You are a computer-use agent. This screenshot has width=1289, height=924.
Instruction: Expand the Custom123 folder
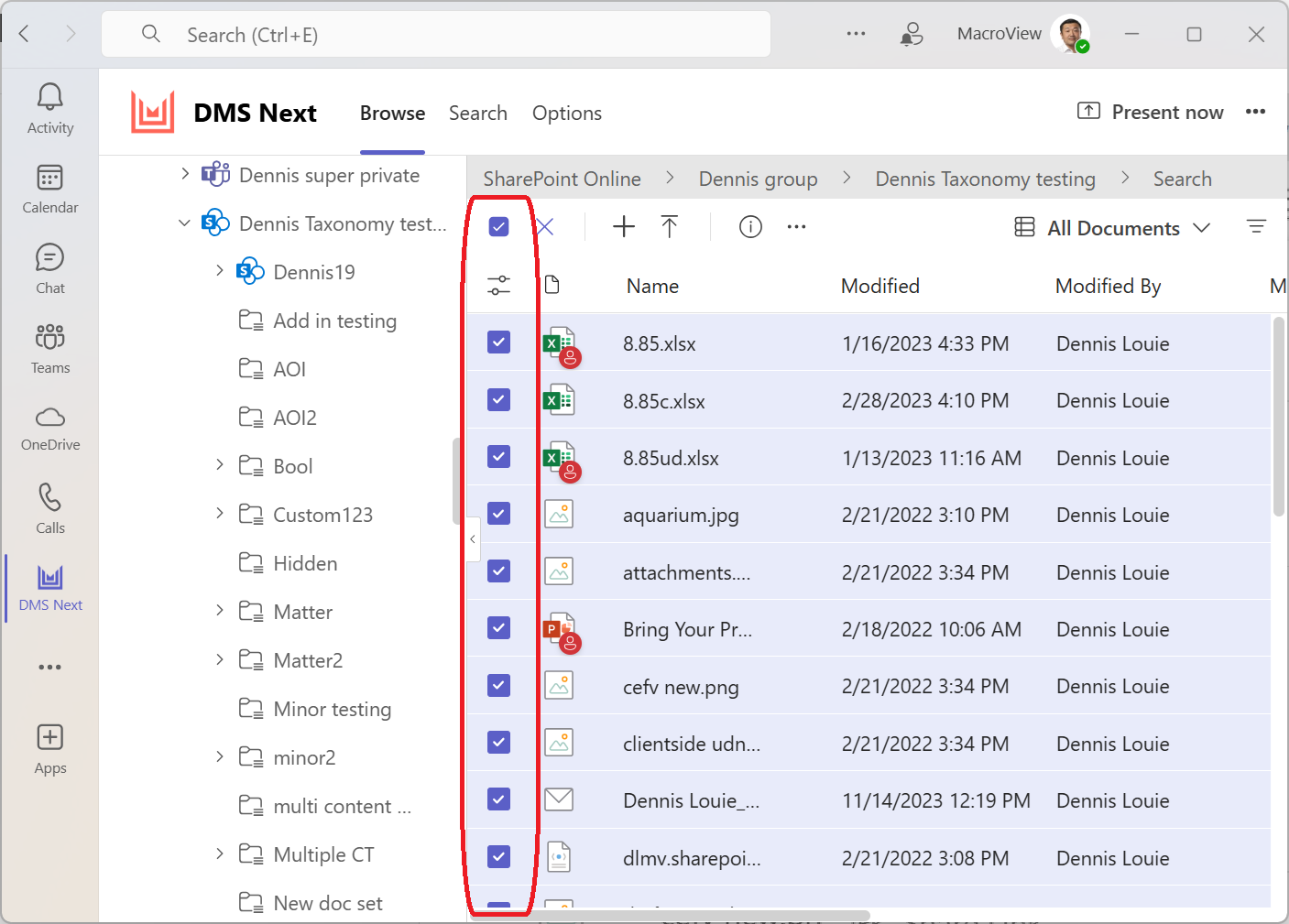tap(220, 513)
